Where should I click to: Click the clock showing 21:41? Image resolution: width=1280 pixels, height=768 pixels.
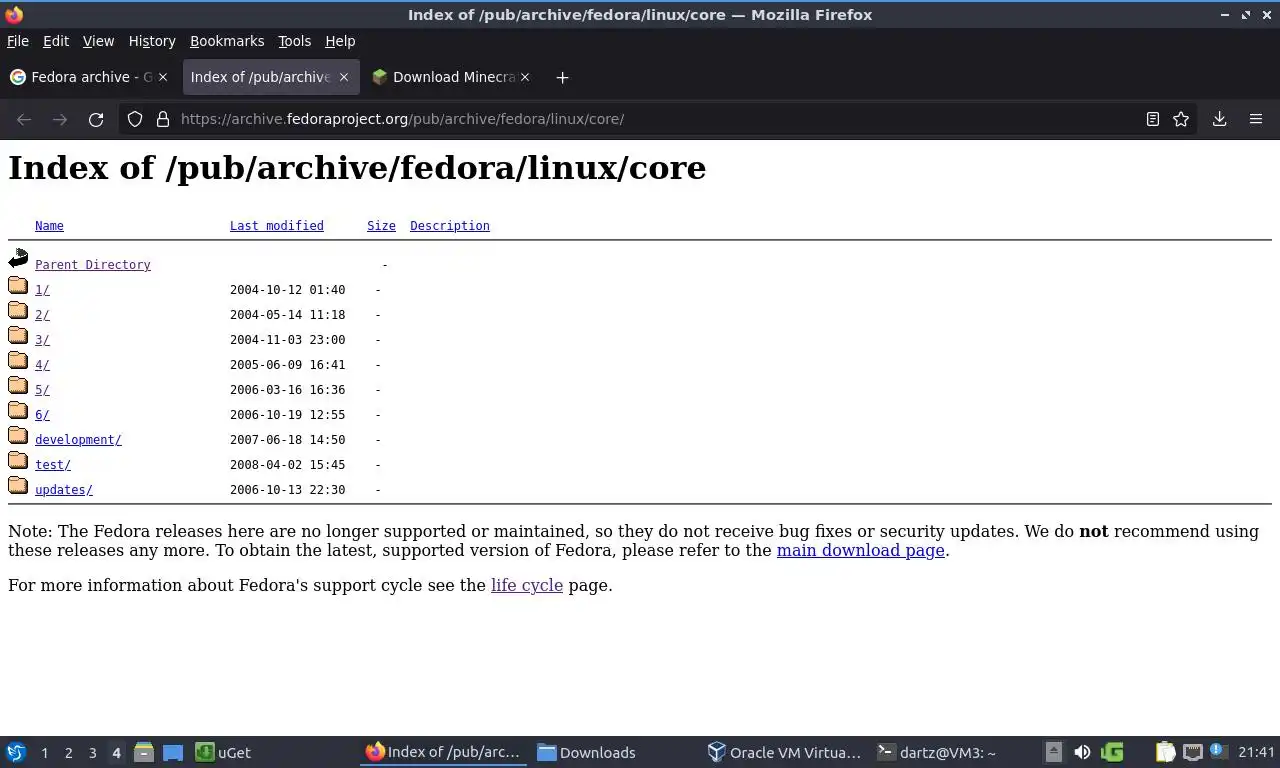point(1256,752)
